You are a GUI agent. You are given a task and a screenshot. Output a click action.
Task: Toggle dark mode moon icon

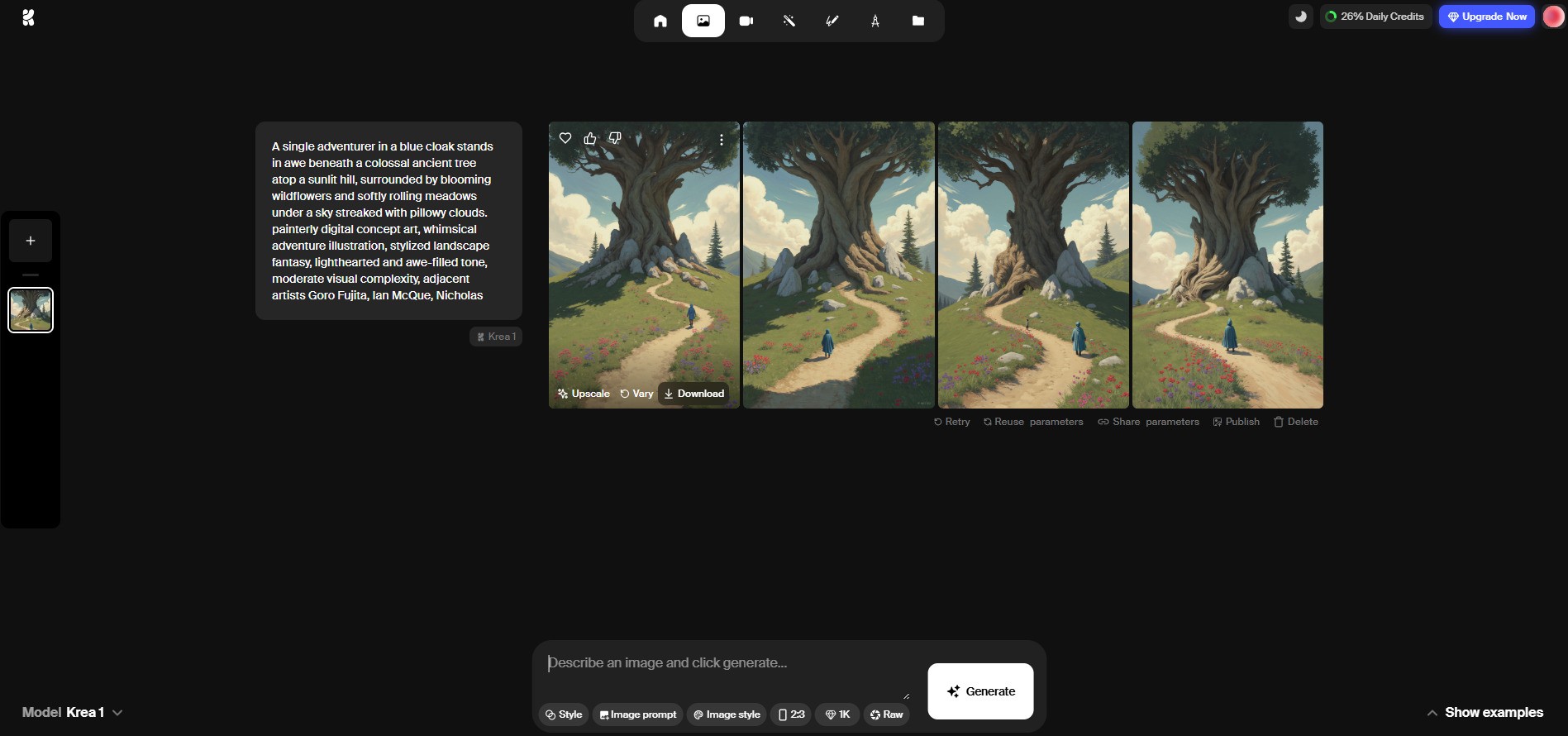[x=1300, y=17]
